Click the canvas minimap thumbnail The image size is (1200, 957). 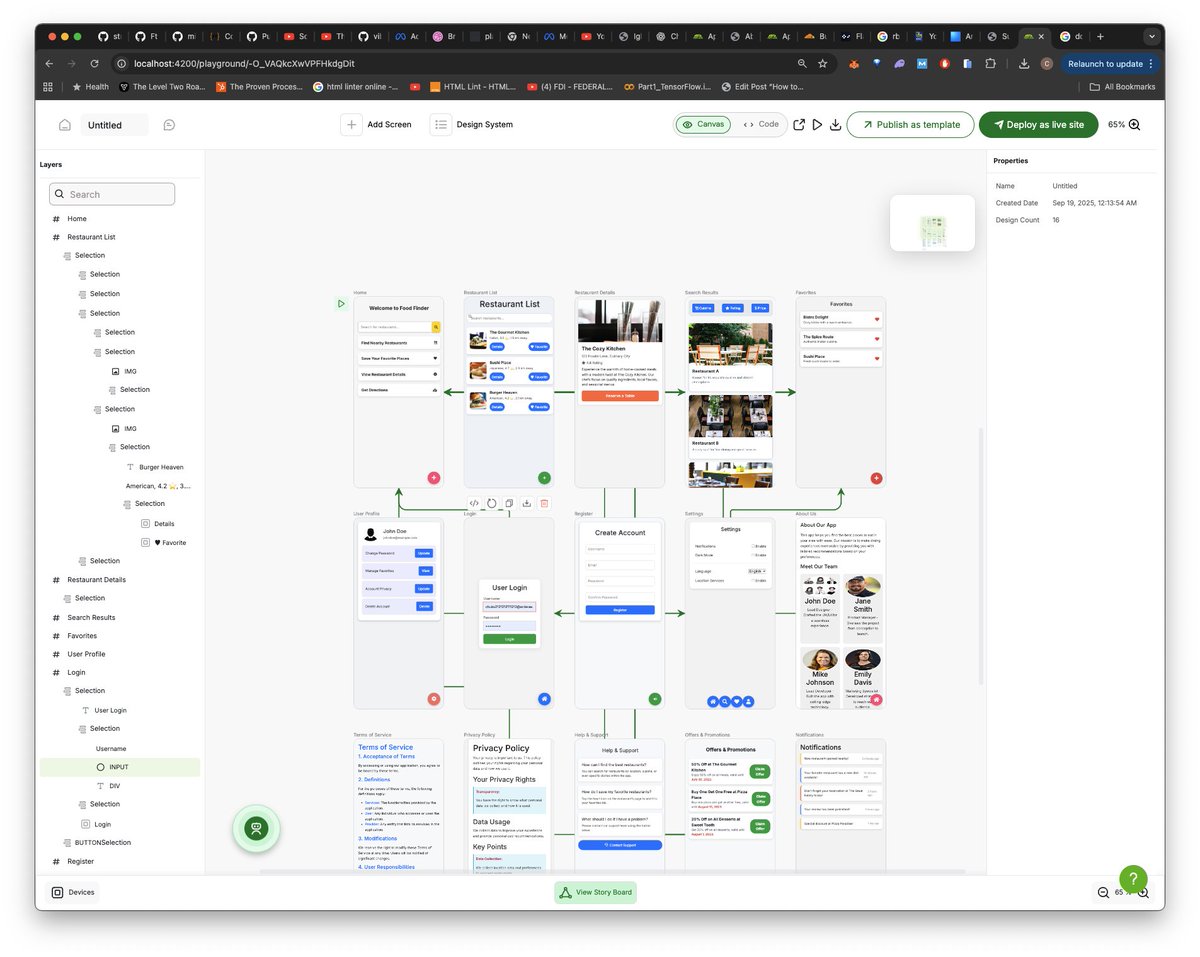[932, 223]
